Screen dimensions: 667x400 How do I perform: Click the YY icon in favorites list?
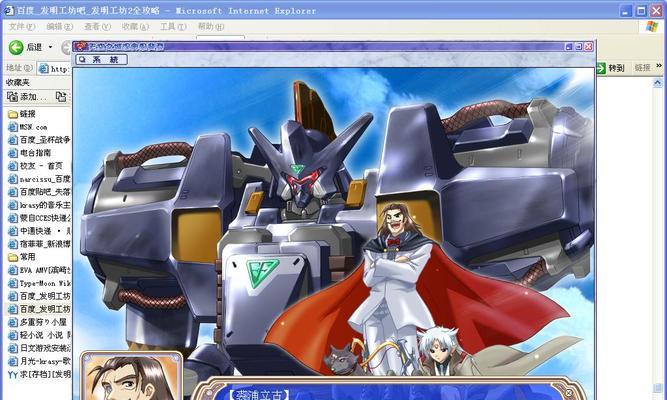[x=13, y=374]
